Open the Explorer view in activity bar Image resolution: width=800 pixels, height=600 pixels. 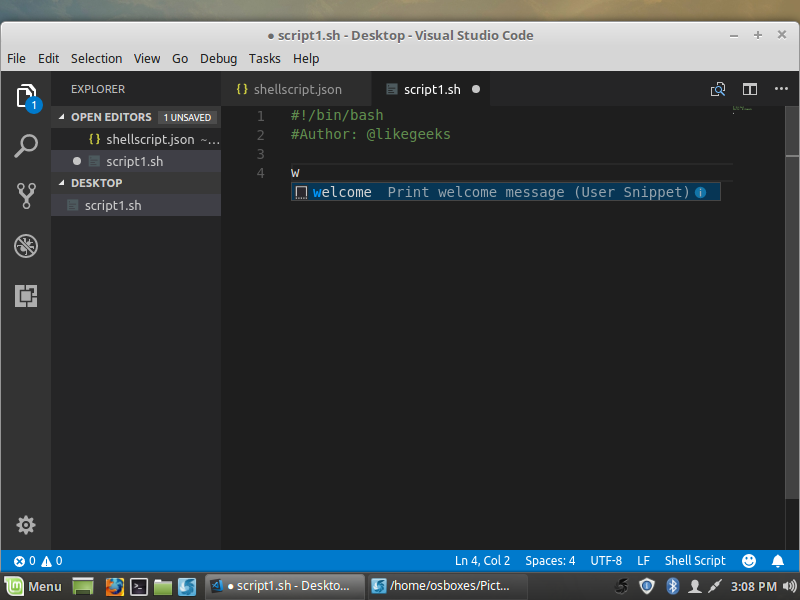click(x=27, y=96)
